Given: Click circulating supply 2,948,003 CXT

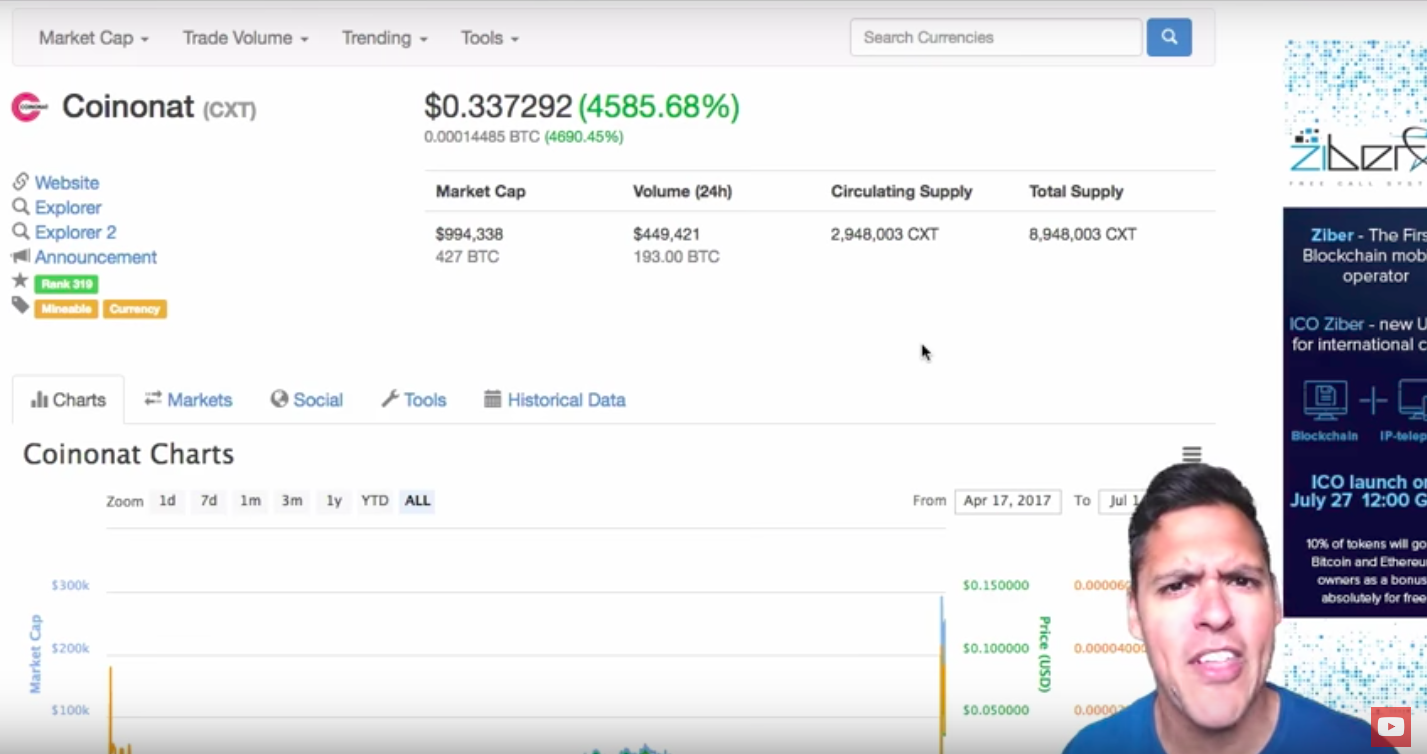Looking at the screenshot, I should (x=884, y=234).
